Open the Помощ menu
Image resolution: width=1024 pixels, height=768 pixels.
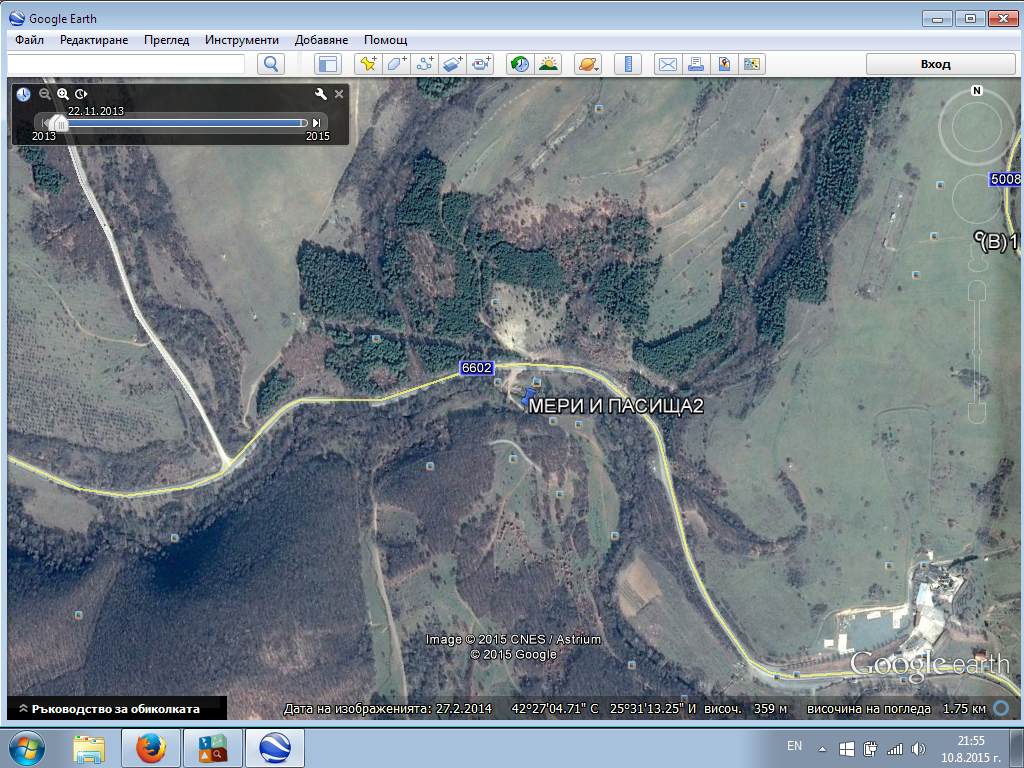coord(385,40)
